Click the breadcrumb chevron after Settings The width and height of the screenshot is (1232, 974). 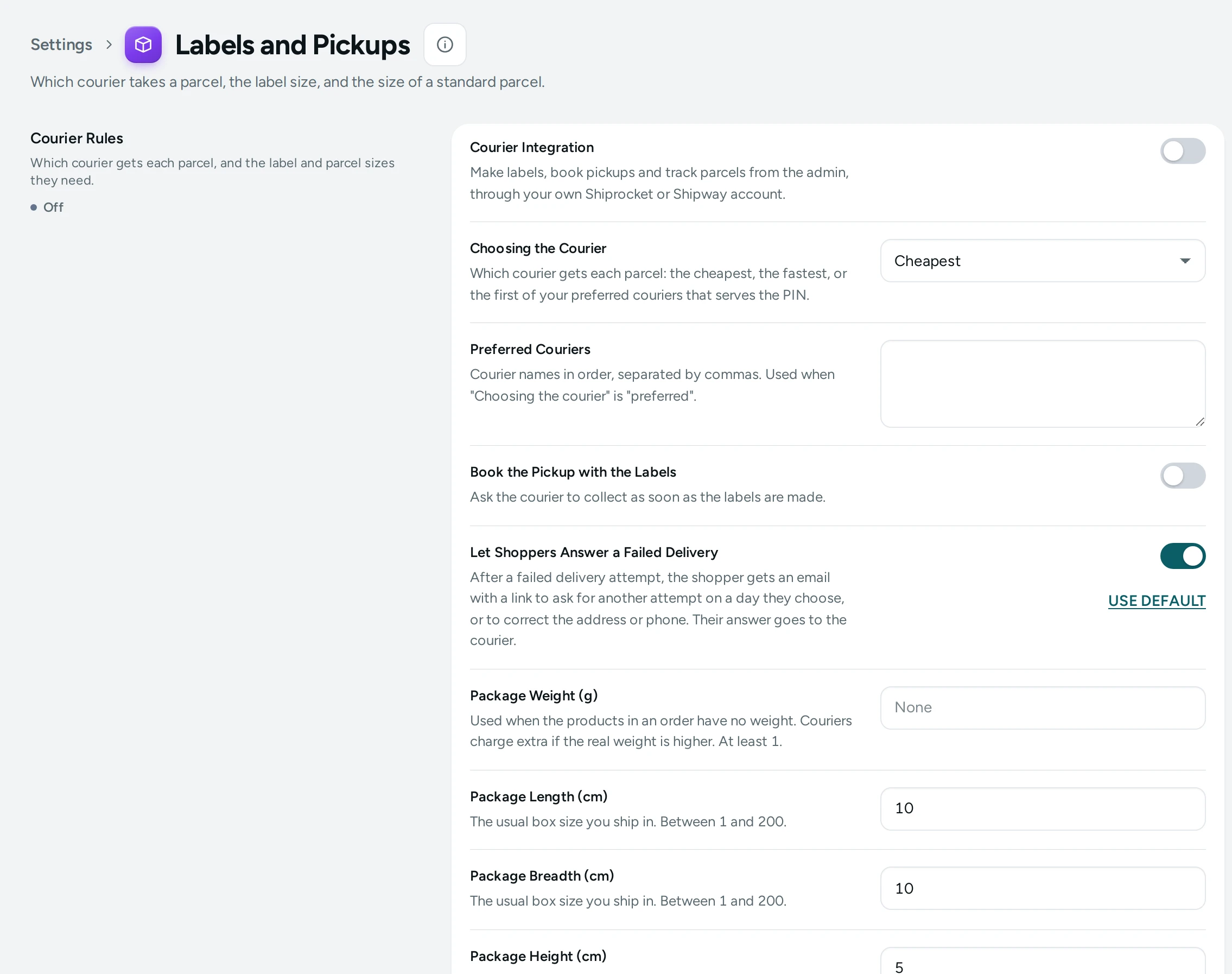pos(109,45)
